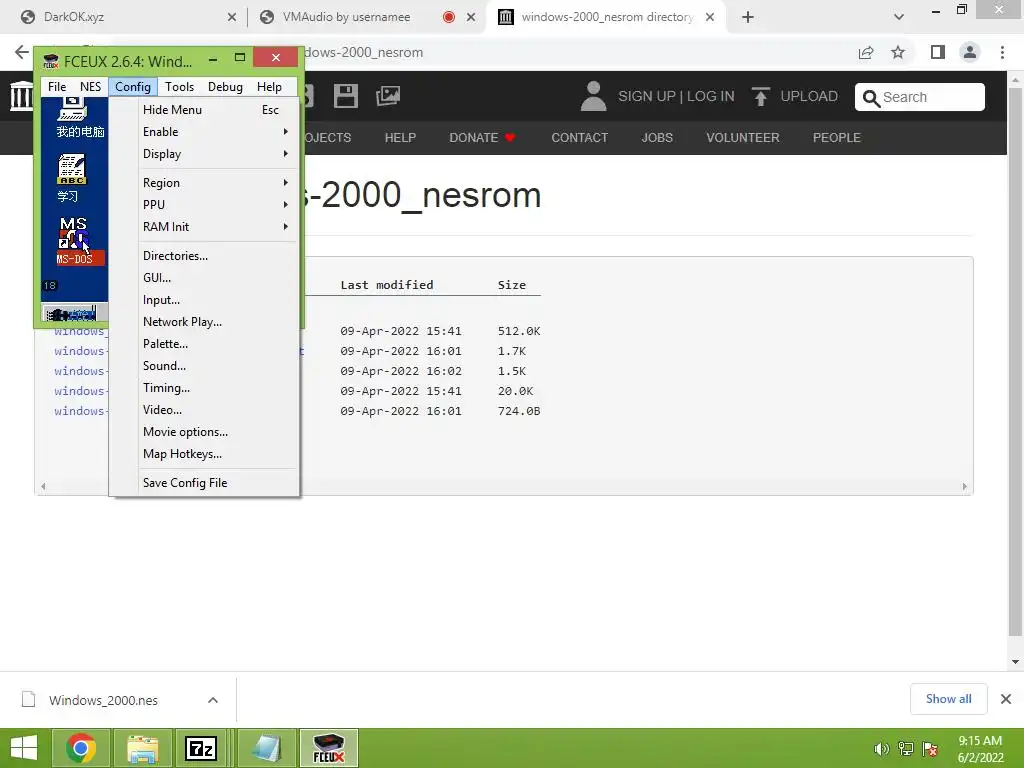Open the NES menu in FCEUX
This screenshot has width=1024, height=768.
pyautogui.click(x=90, y=87)
